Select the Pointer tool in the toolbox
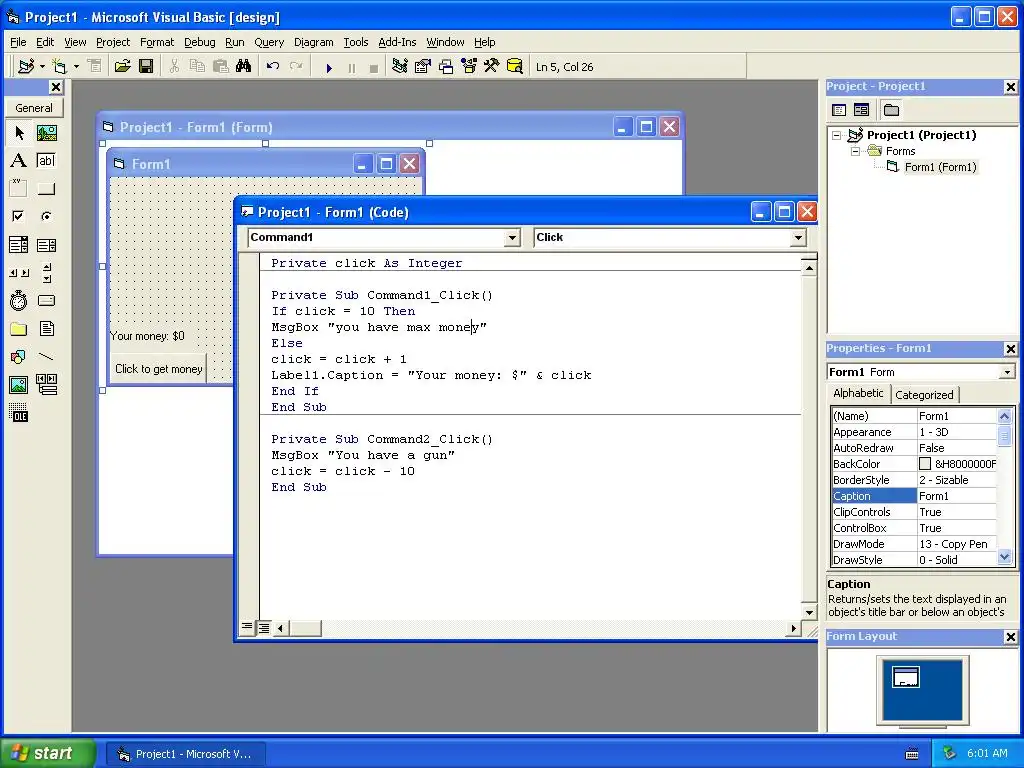 [19, 133]
